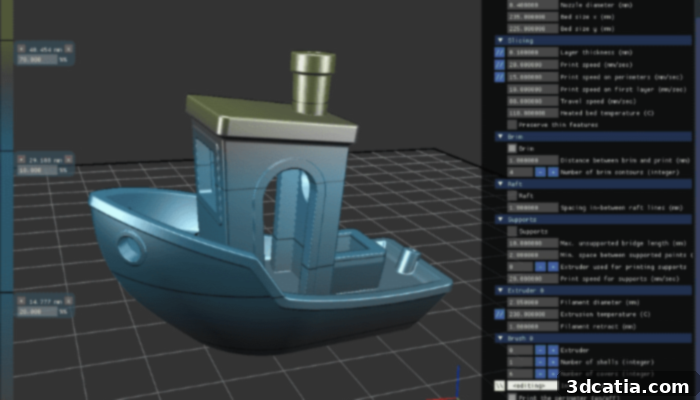
Task: Decrease extruder used for printing supports
Action: coord(540,267)
